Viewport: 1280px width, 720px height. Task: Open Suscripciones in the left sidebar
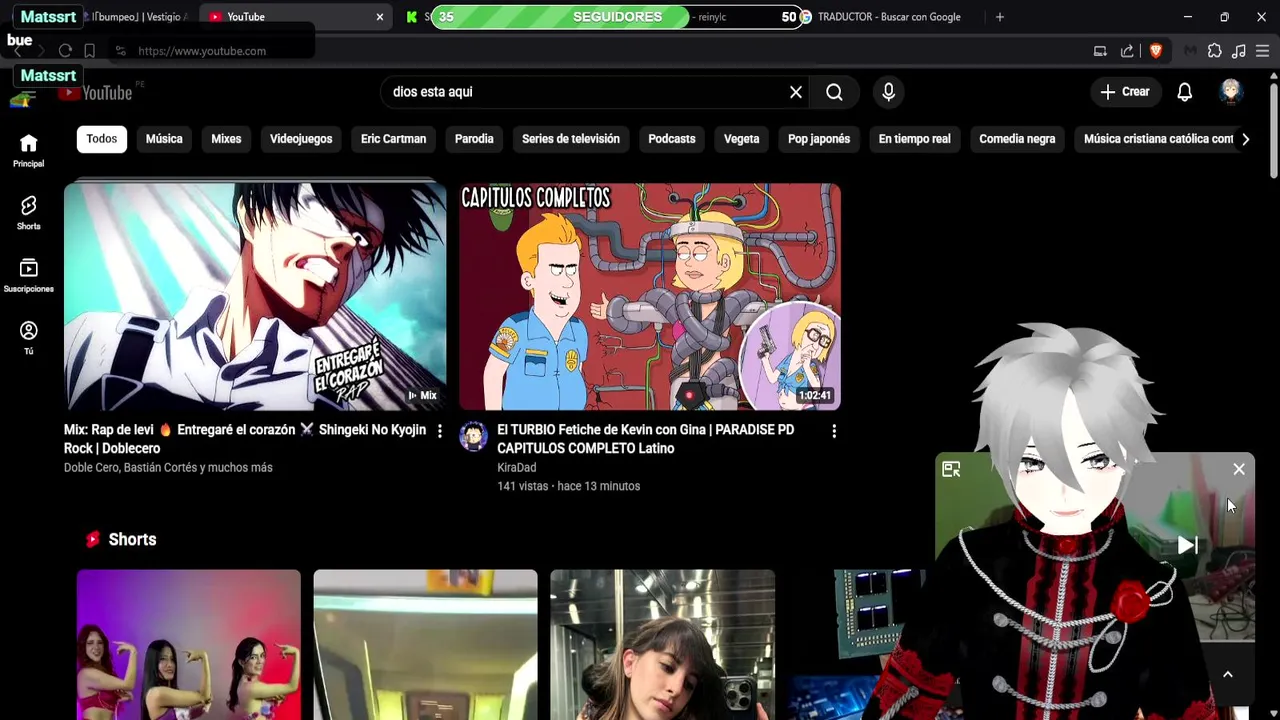28,275
